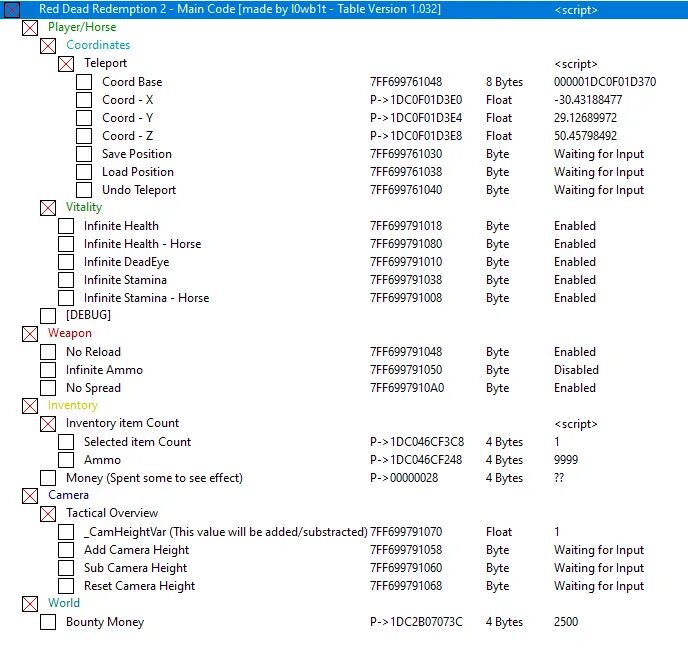Select the Red Dead Redemption 2 - Main Code row
688x657 pixels.
[344, 9]
